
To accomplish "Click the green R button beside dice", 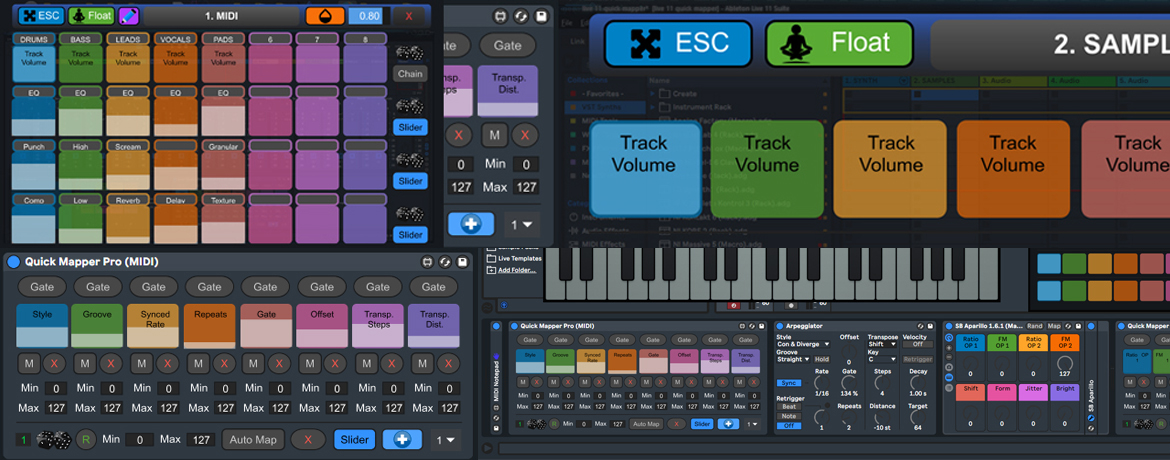I will [86, 440].
